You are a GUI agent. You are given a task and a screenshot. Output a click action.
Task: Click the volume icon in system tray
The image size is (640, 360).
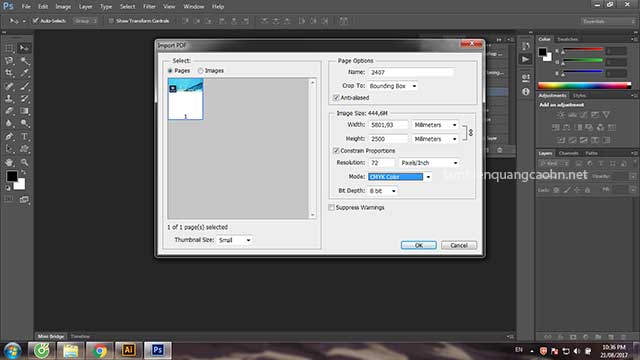[x=577, y=351]
